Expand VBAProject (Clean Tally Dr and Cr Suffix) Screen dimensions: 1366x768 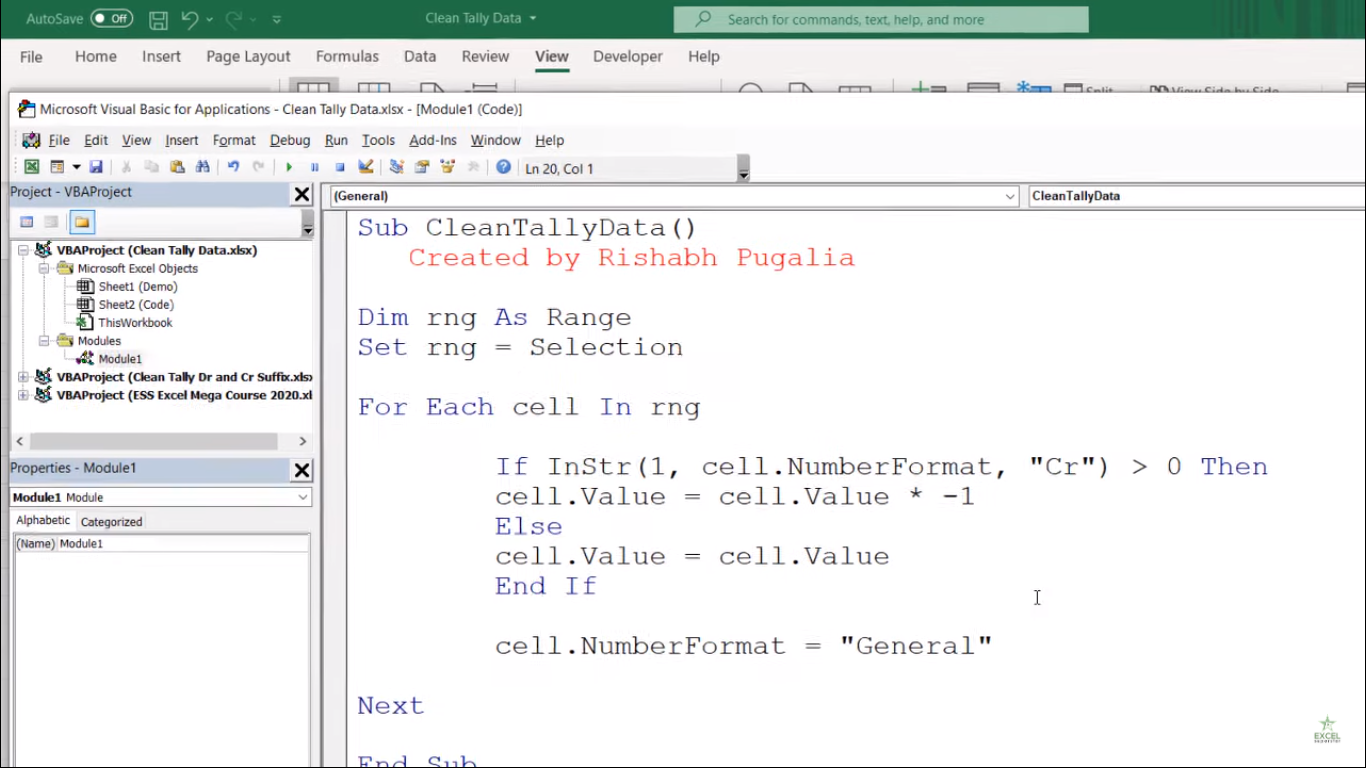click(23, 377)
